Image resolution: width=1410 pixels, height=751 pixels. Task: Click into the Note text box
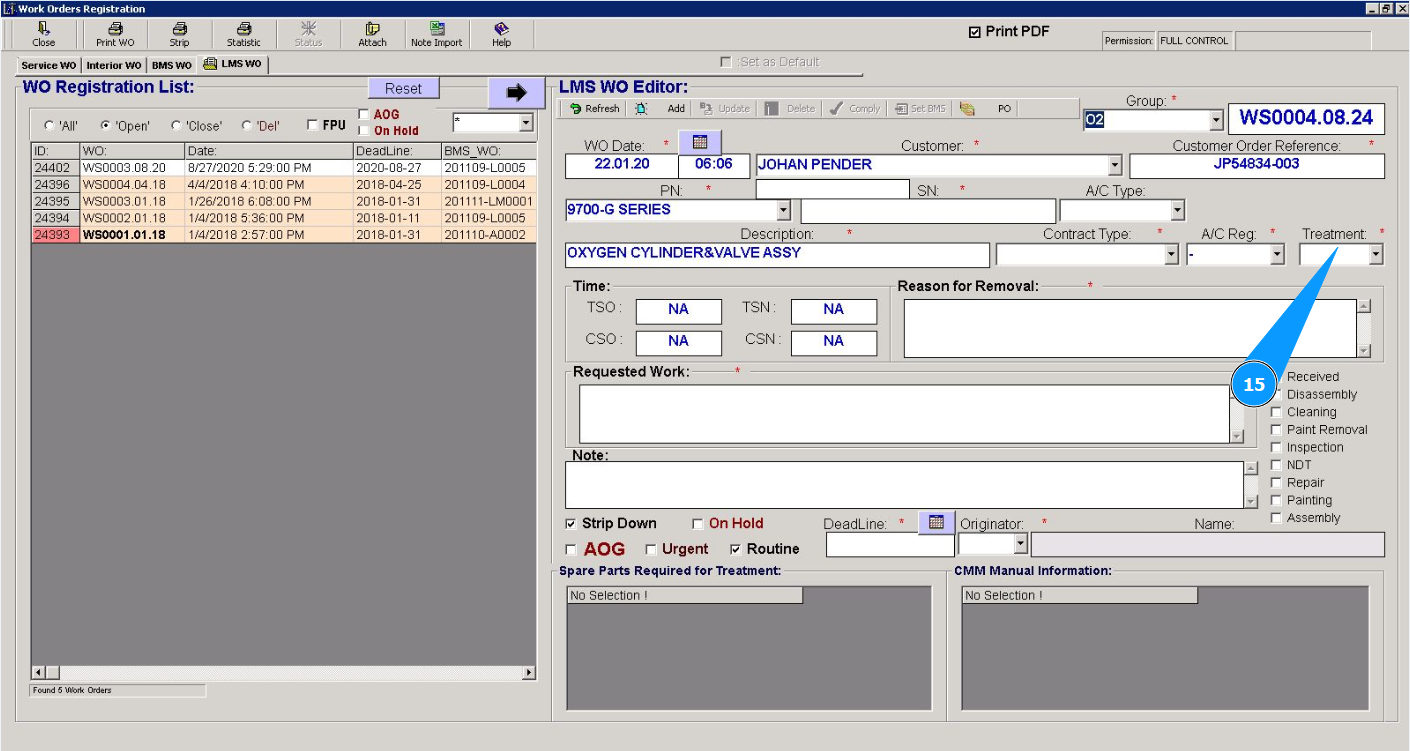pyautogui.click(x=904, y=484)
